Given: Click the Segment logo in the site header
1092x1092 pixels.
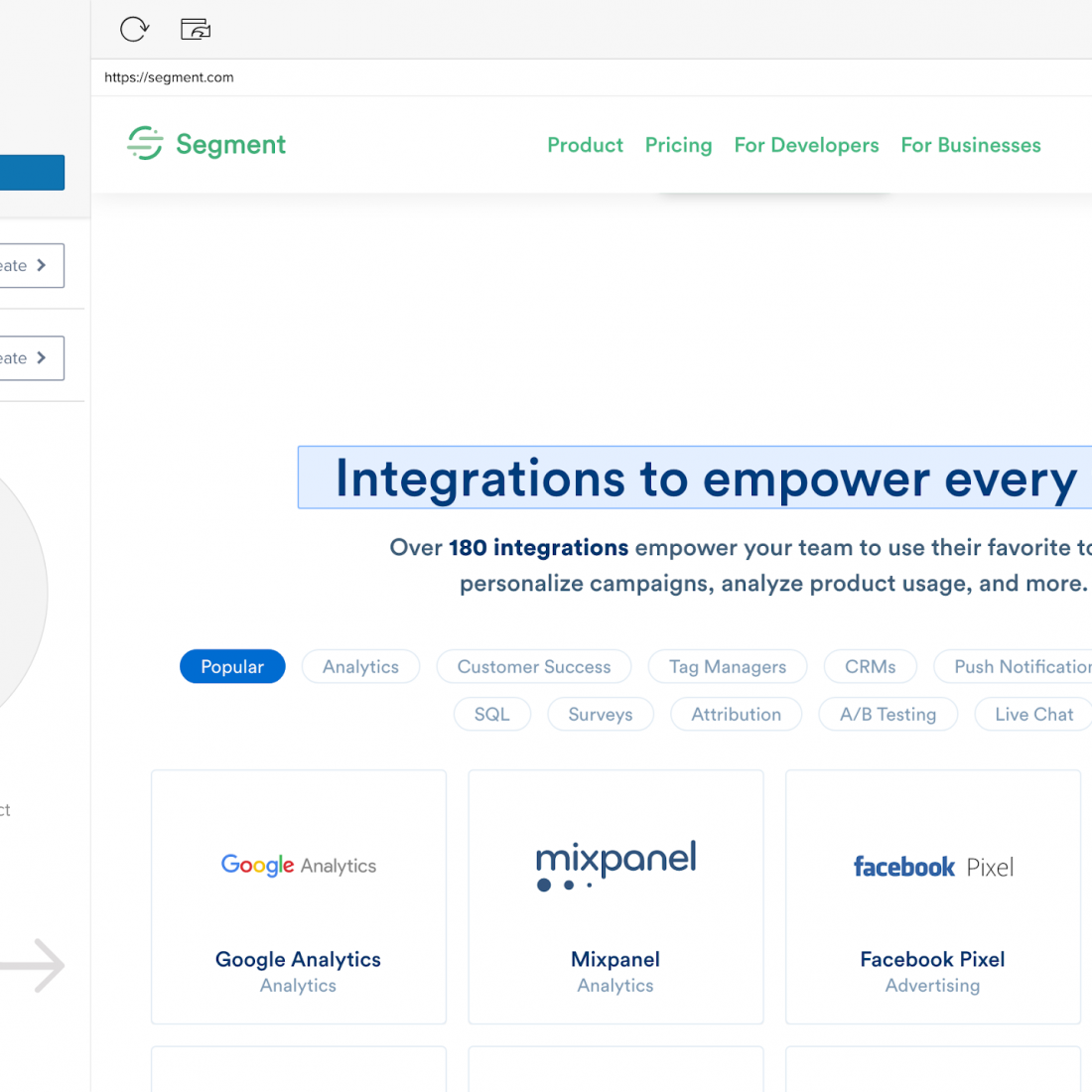Looking at the screenshot, I should [206, 144].
